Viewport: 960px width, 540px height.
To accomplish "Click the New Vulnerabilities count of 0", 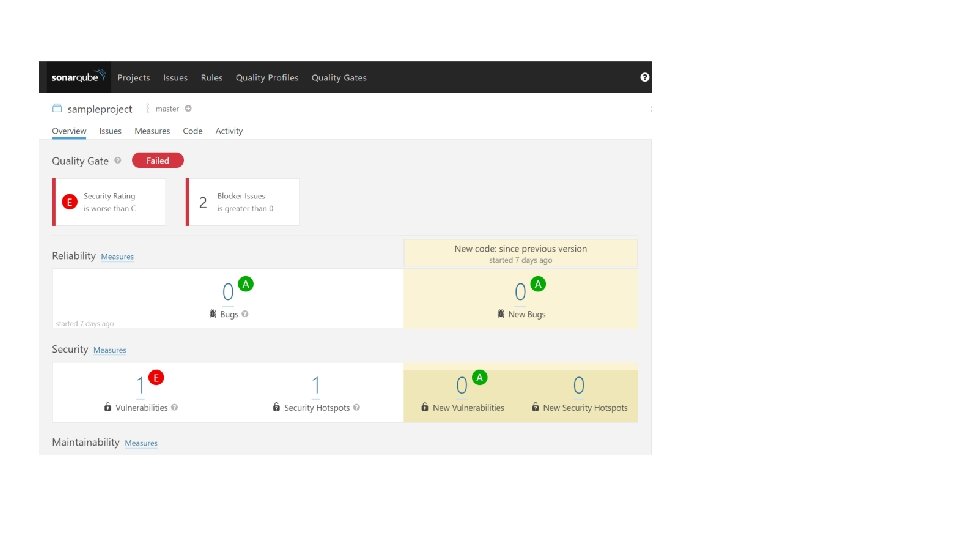I will (462, 386).
